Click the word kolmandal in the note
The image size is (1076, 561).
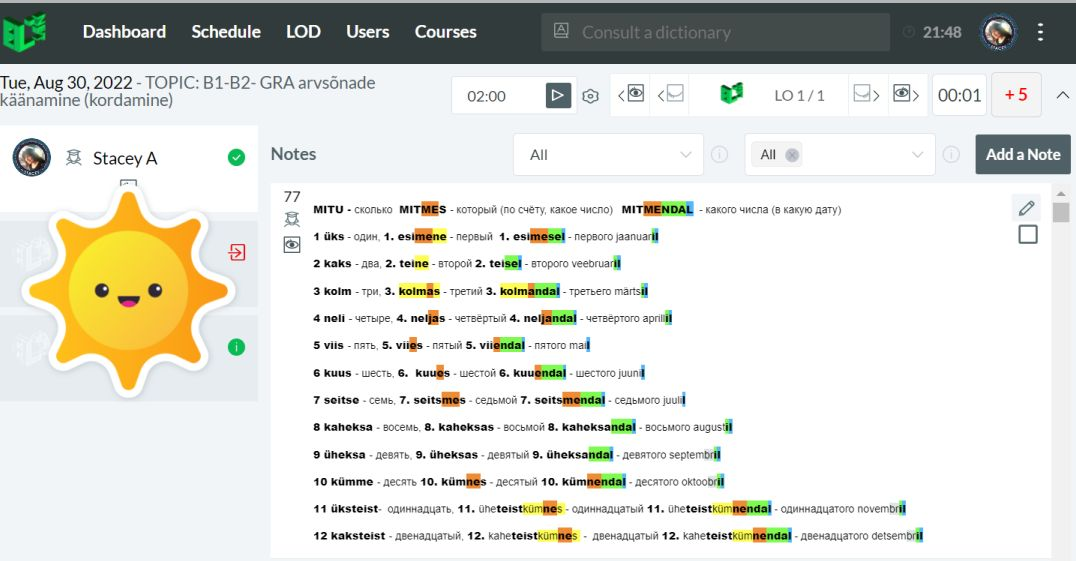[x=530, y=291]
